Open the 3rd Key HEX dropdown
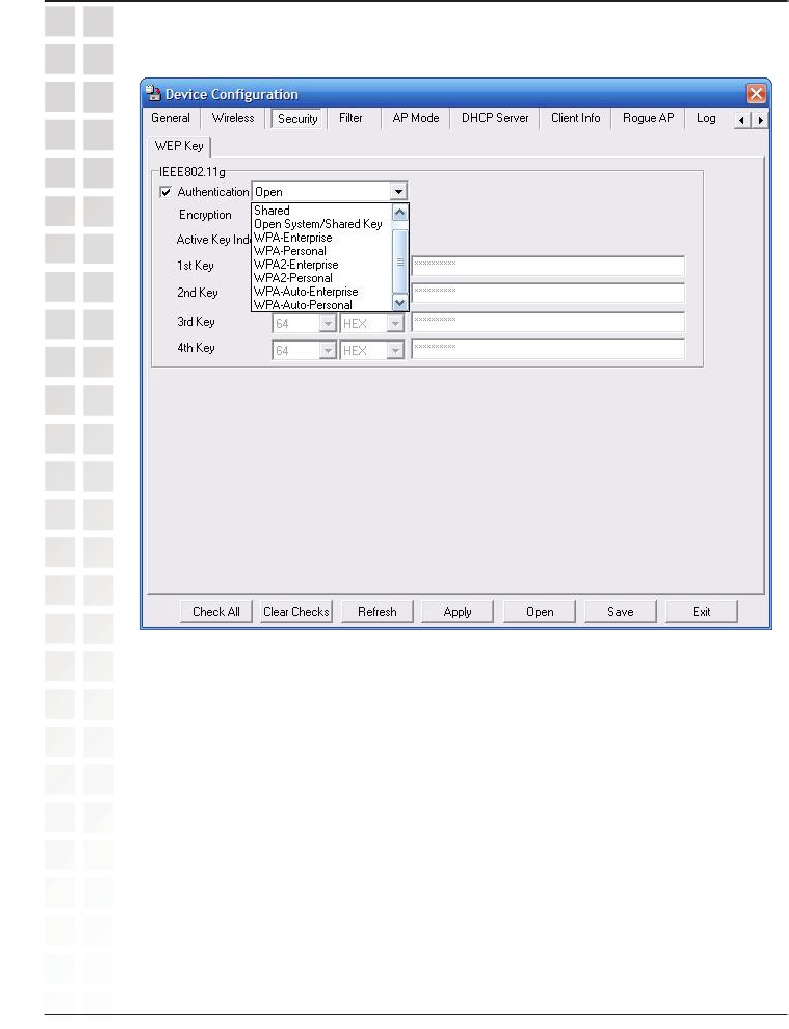This screenshot has width=789, height=1029. tap(396, 323)
